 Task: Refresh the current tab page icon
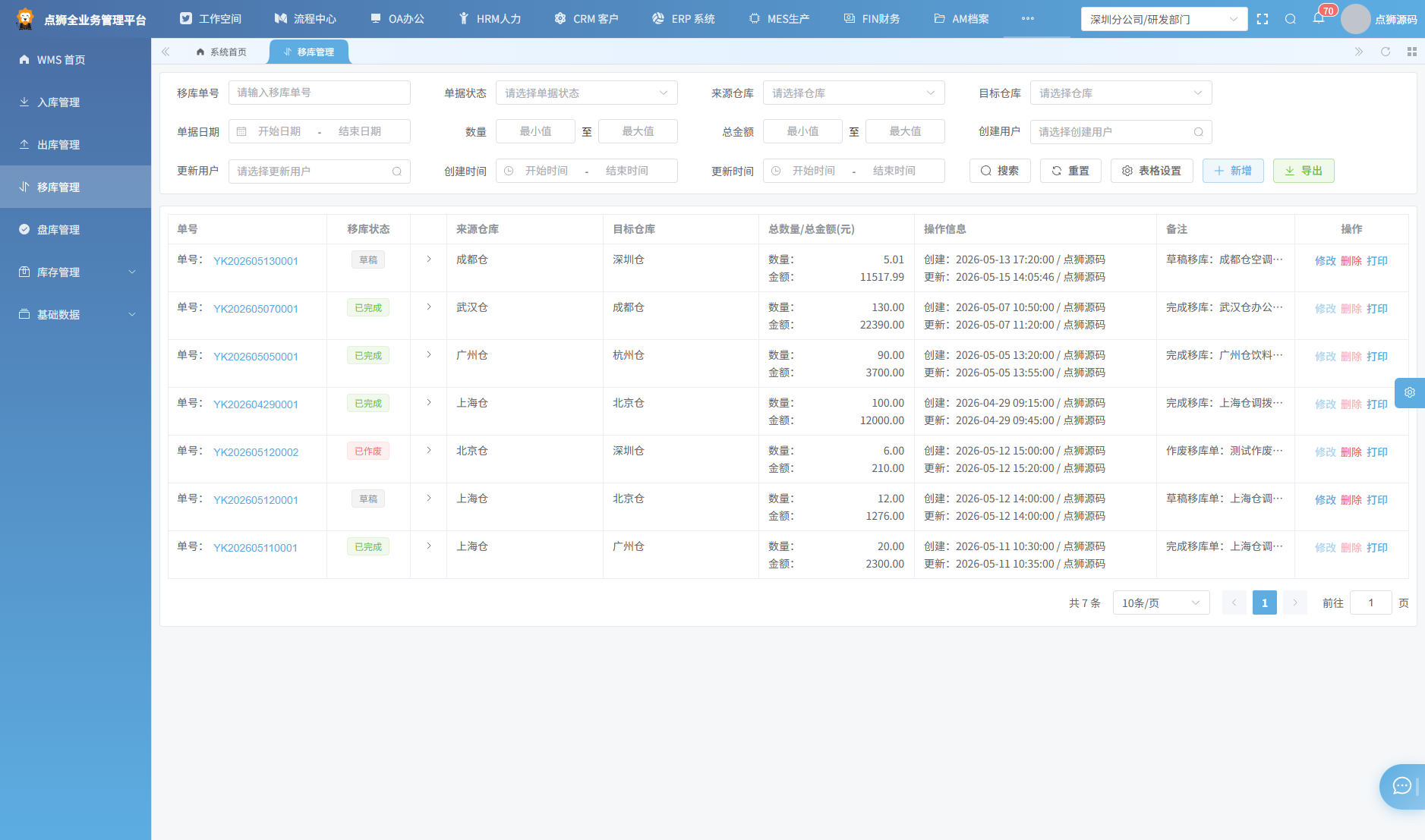tap(1386, 52)
